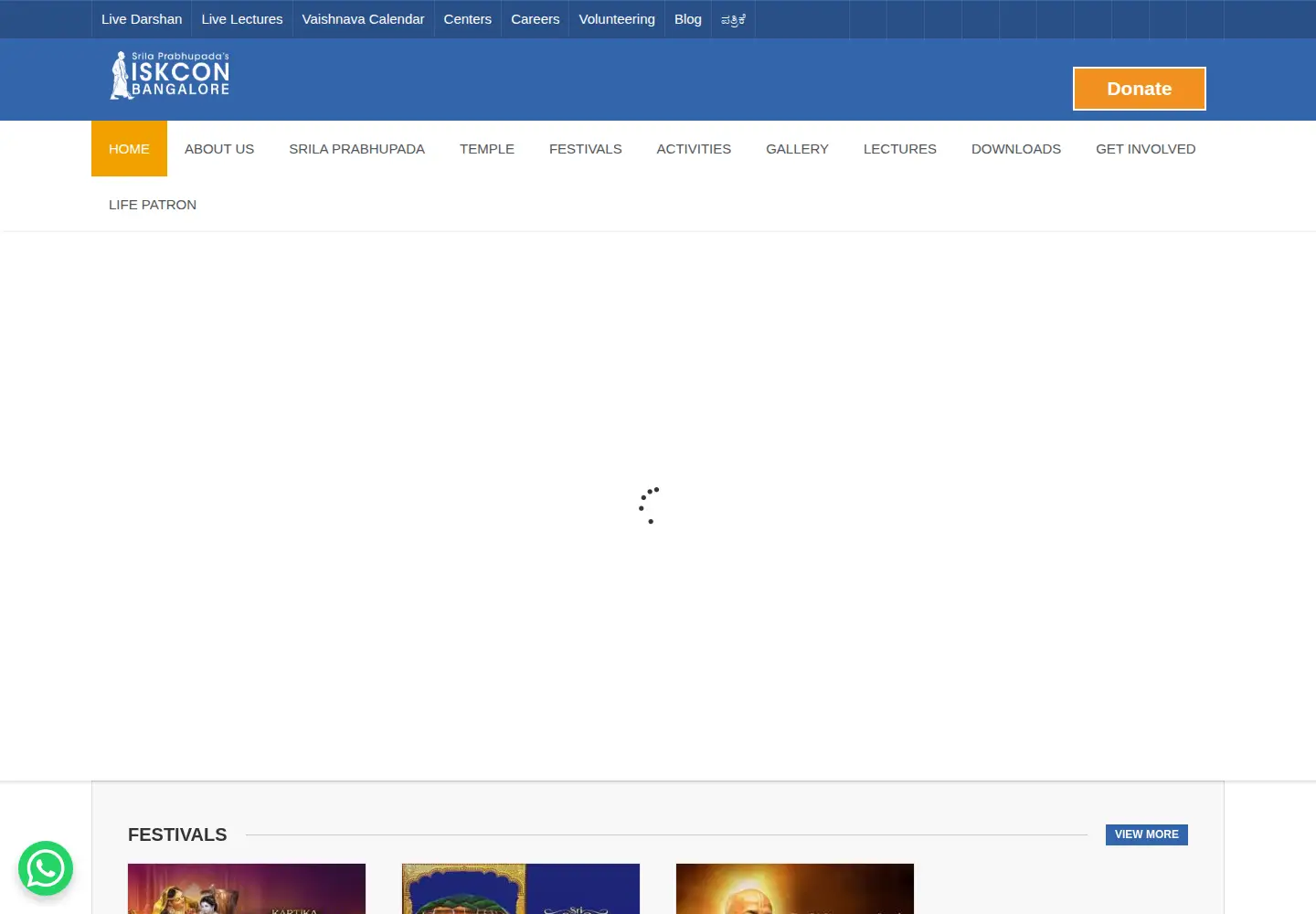Open Careers link
Image resolution: width=1316 pixels, height=914 pixels.
pyautogui.click(x=535, y=19)
